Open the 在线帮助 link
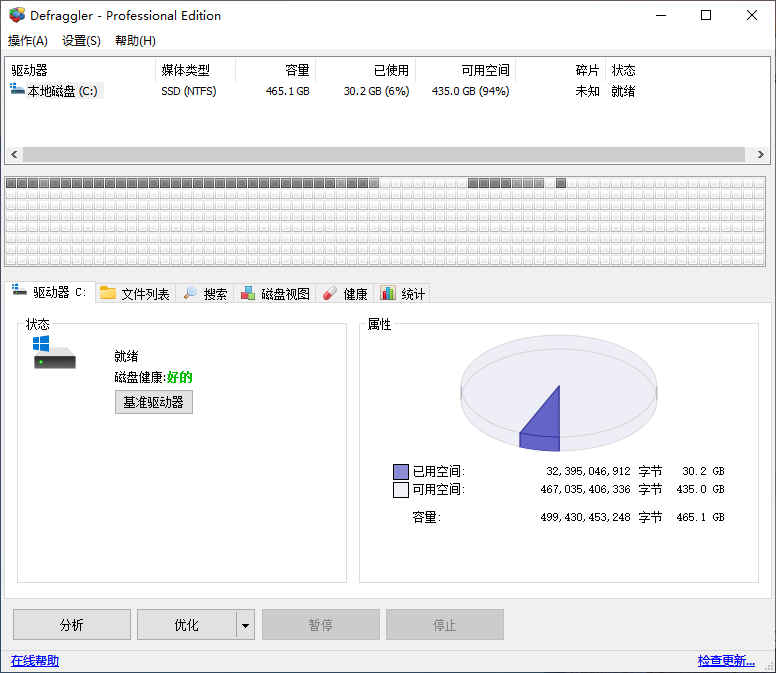The height and width of the screenshot is (673, 776). pos(35,661)
